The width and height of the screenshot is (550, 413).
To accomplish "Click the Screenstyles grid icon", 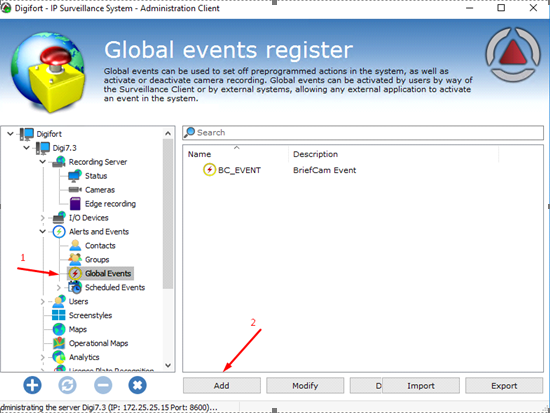I will pos(59,315).
